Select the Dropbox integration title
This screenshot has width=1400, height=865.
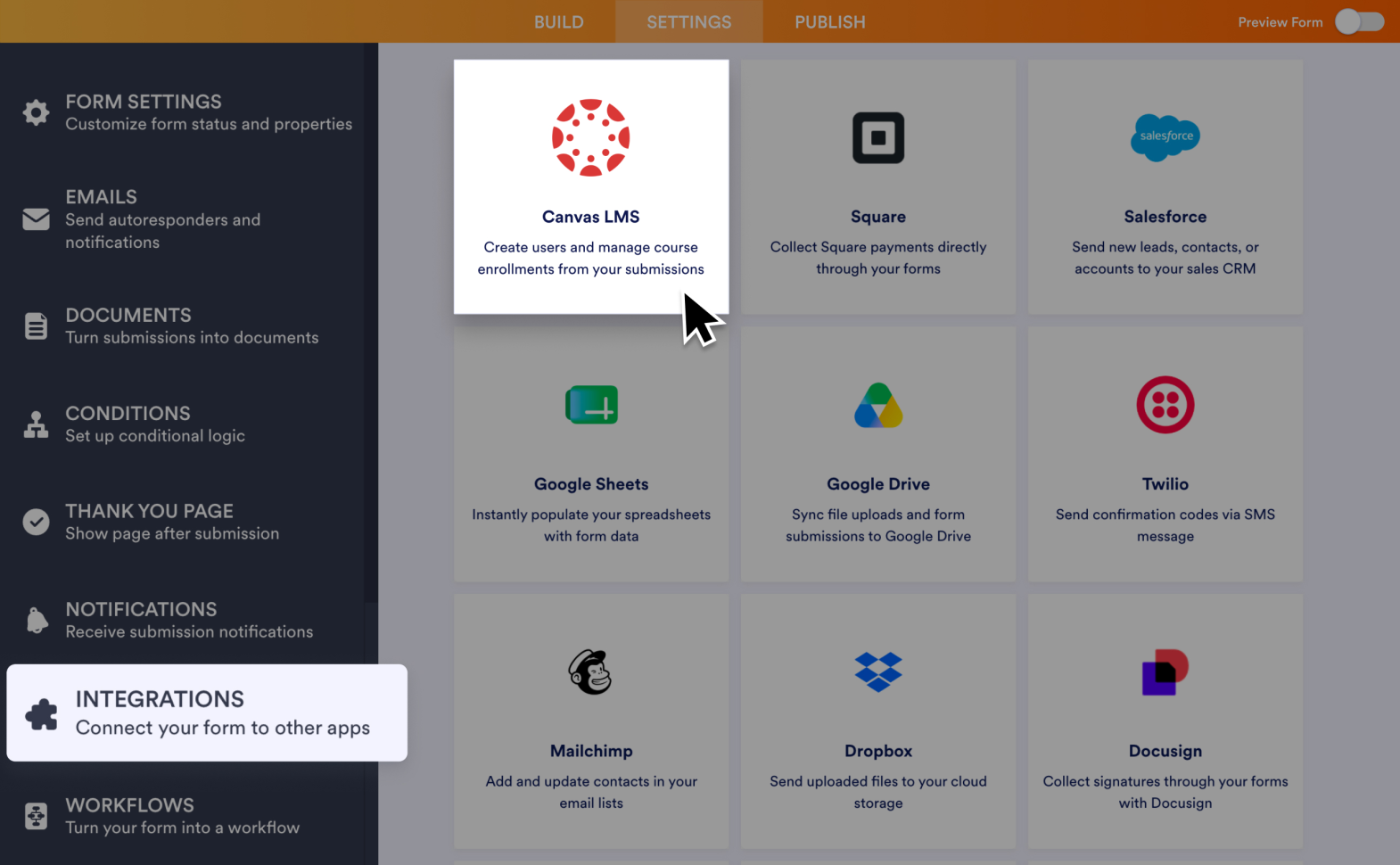point(878,751)
